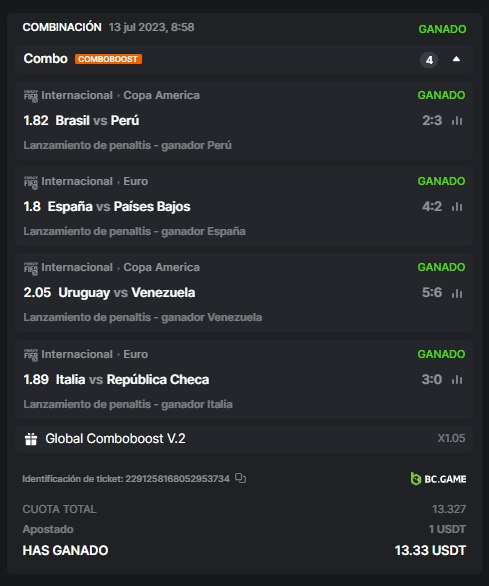
Task: Open stats icon for Uruguay vs Venezuela
Action: [457, 293]
